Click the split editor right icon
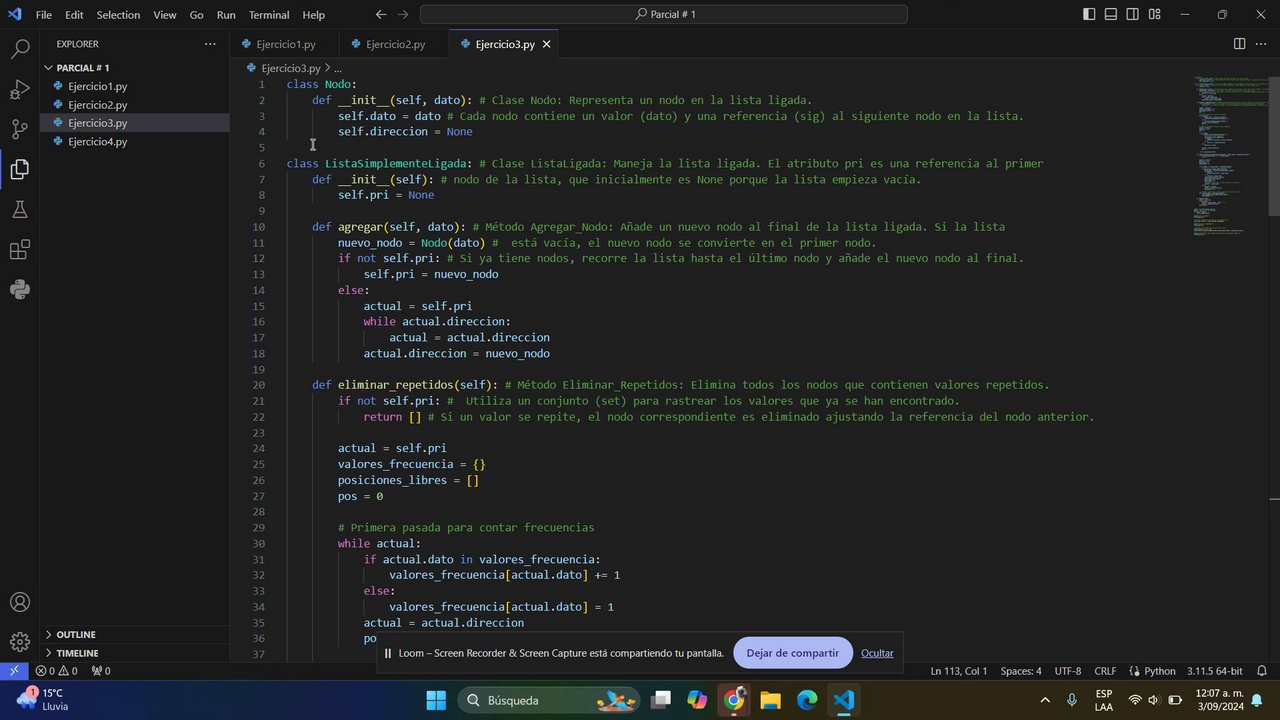Image resolution: width=1280 pixels, height=720 pixels. click(x=1239, y=44)
